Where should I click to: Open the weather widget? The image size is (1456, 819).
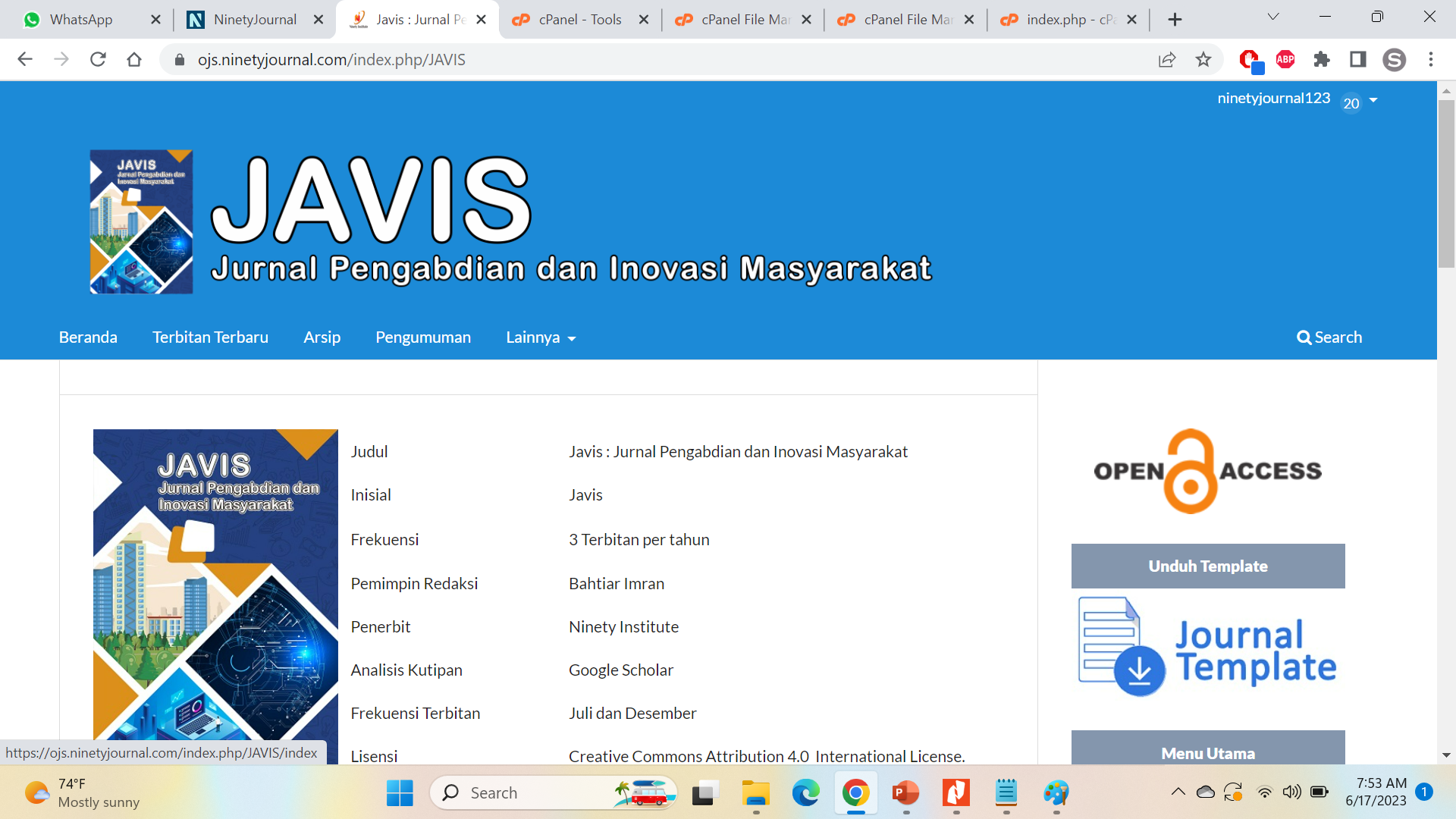[82, 793]
